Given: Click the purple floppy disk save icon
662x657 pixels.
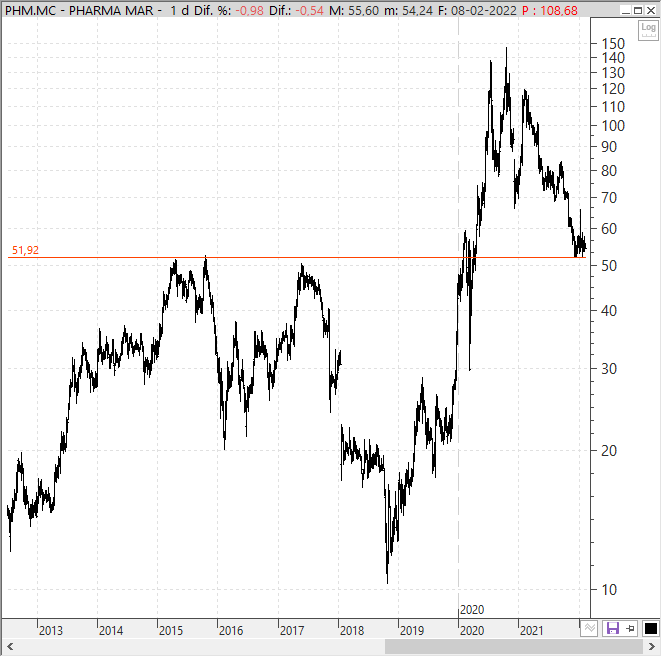Looking at the screenshot, I should point(612,629).
